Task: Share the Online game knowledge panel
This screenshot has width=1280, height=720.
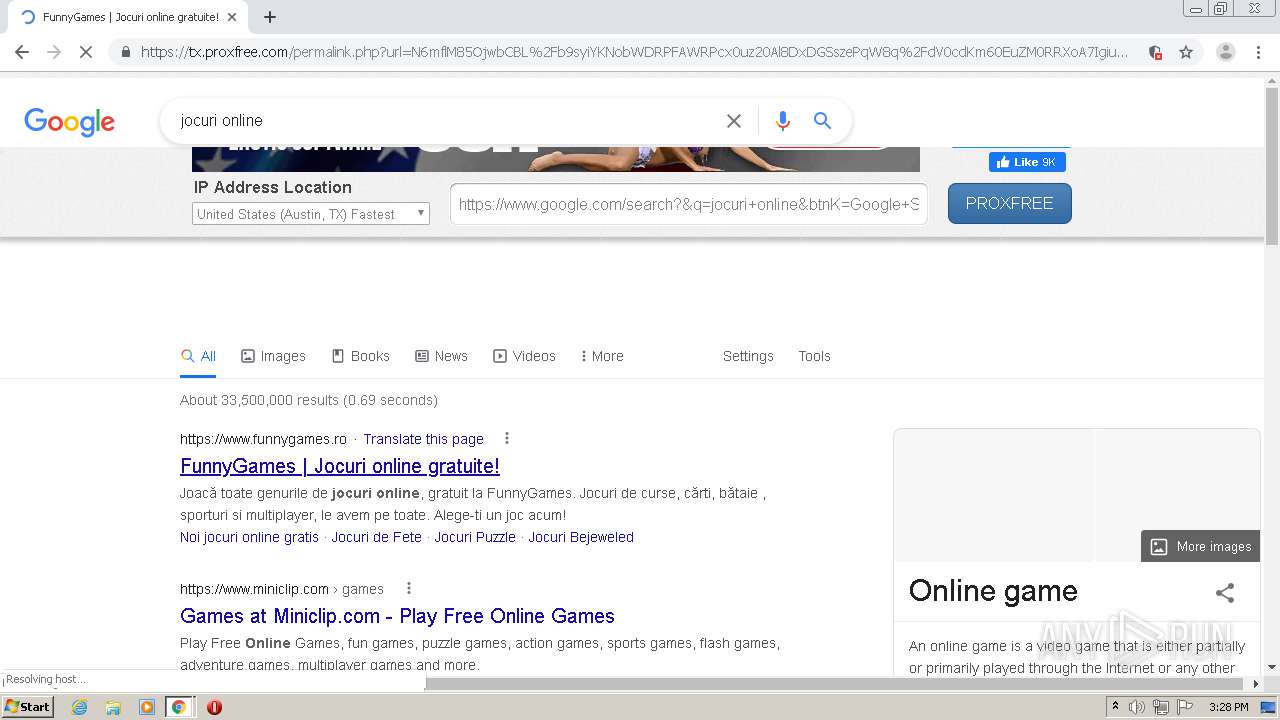Action: pyautogui.click(x=1225, y=593)
